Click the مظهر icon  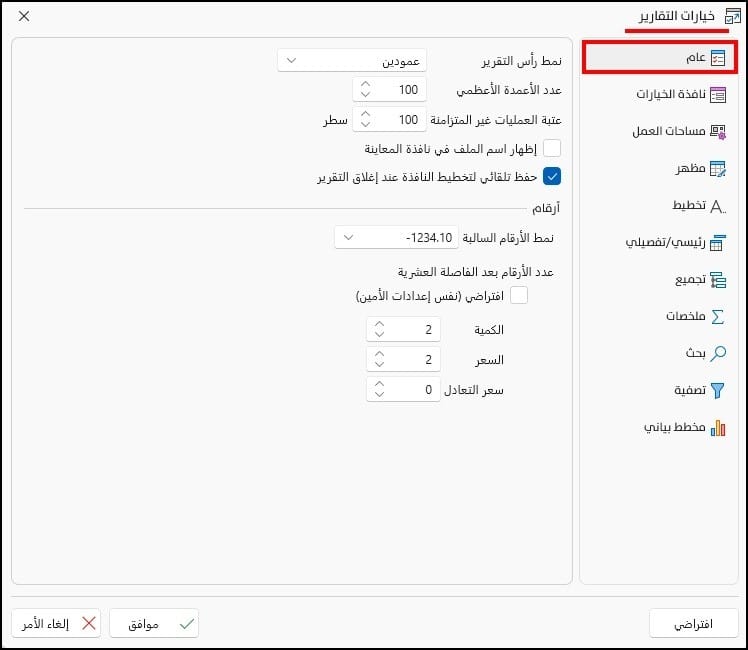click(x=717, y=168)
